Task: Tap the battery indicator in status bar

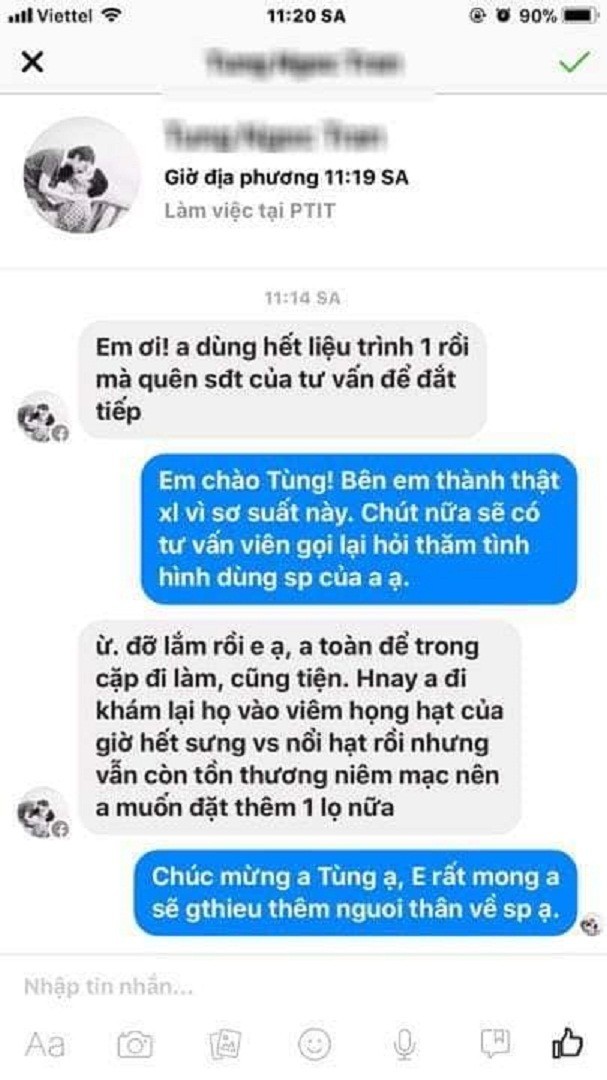Action: (579, 15)
